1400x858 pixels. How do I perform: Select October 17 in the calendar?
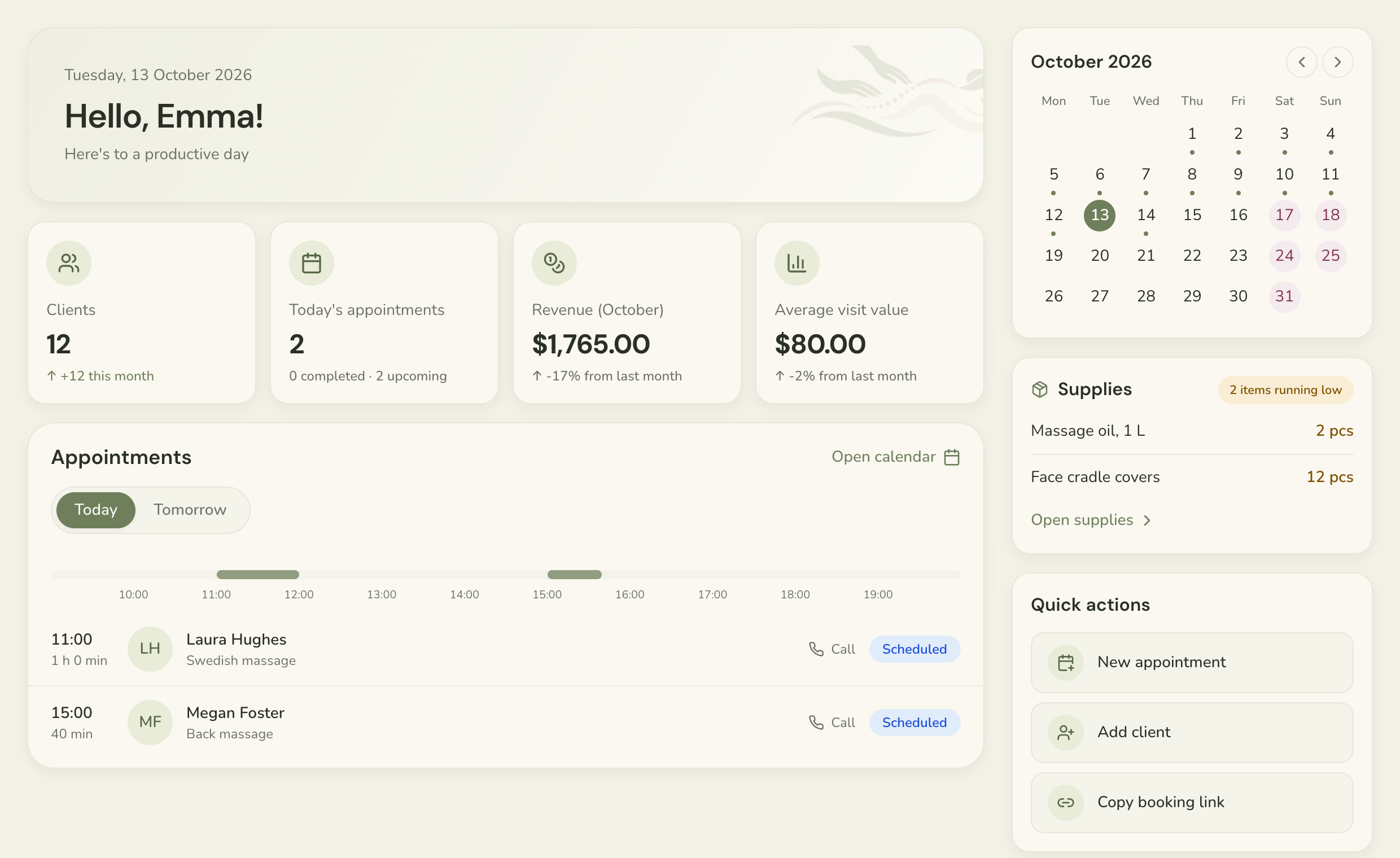(x=1284, y=216)
